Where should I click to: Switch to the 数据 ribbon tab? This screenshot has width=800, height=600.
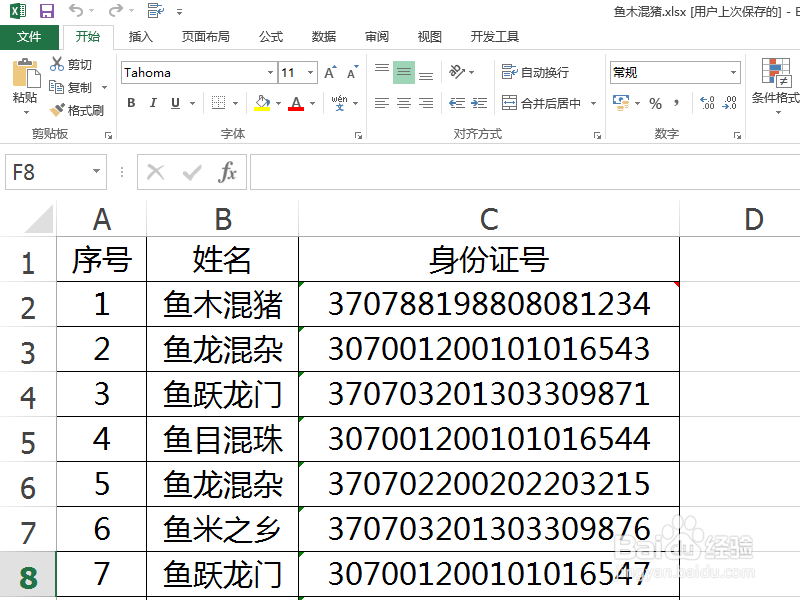coord(323,36)
